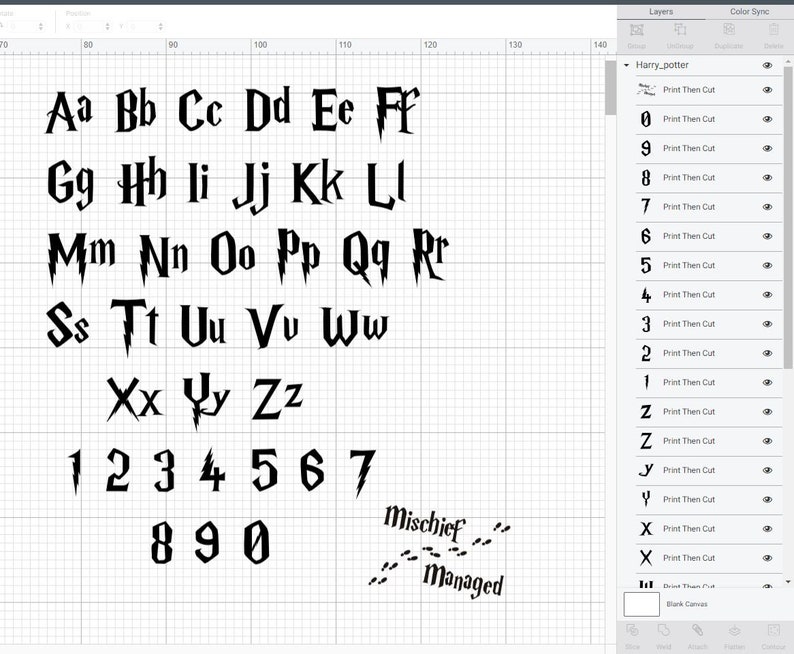Screen dimensions: 794x654
Task: Click Print Then Cut text of 2 layer
Action: (x=689, y=353)
